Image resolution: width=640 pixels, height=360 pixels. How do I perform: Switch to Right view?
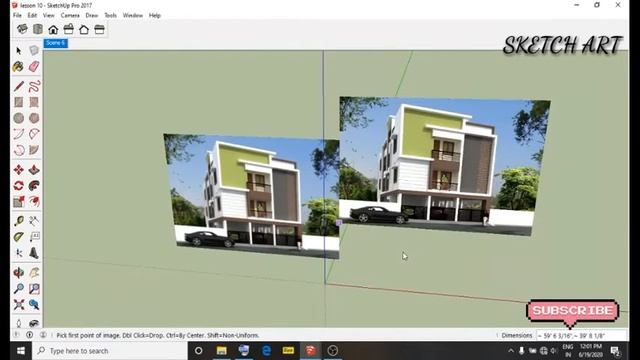pyautogui.click(x=69, y=29)
